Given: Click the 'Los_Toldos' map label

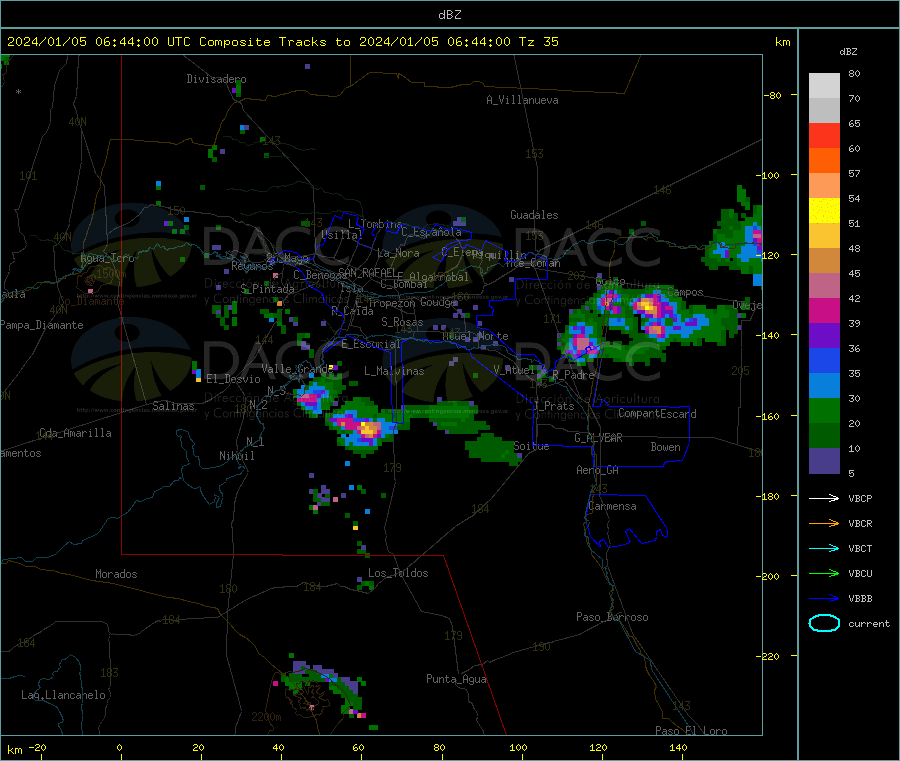Looking at the screenshot, I should pyautogui.click(x=398, y=573).
